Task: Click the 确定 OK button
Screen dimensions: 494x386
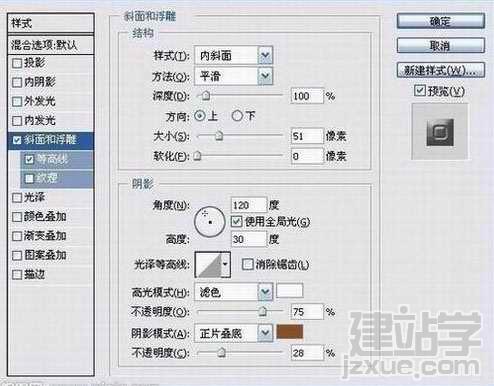Action: click(x=440, y=22)
